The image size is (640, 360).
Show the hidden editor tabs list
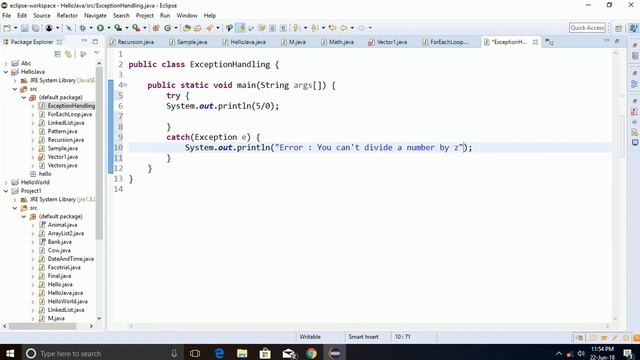click(549, 42)
